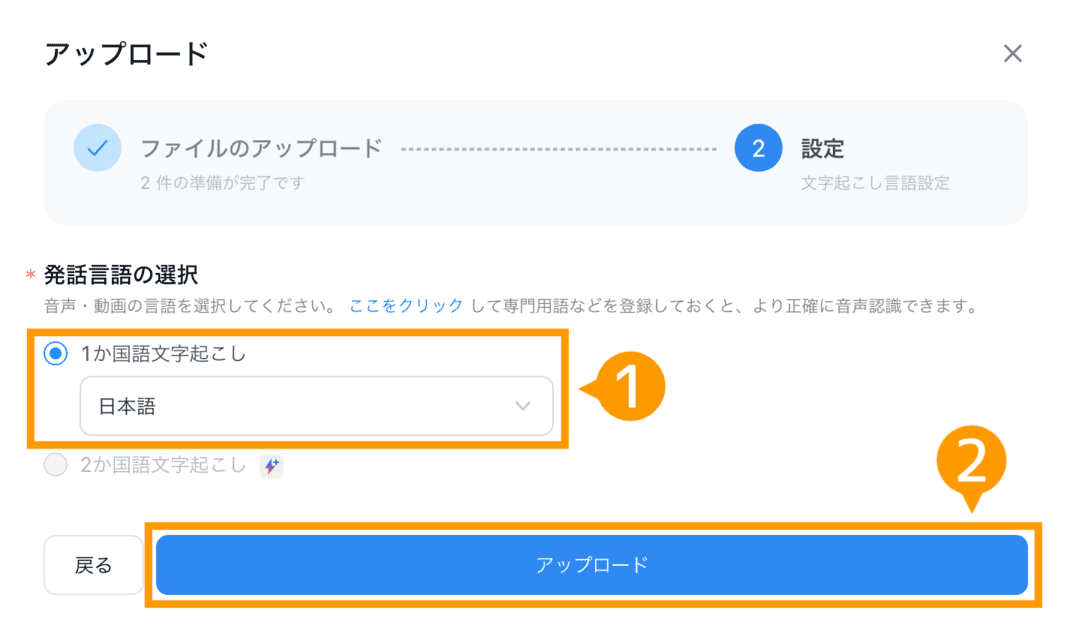Open the 日本語 language dropdown

point(316,406)
